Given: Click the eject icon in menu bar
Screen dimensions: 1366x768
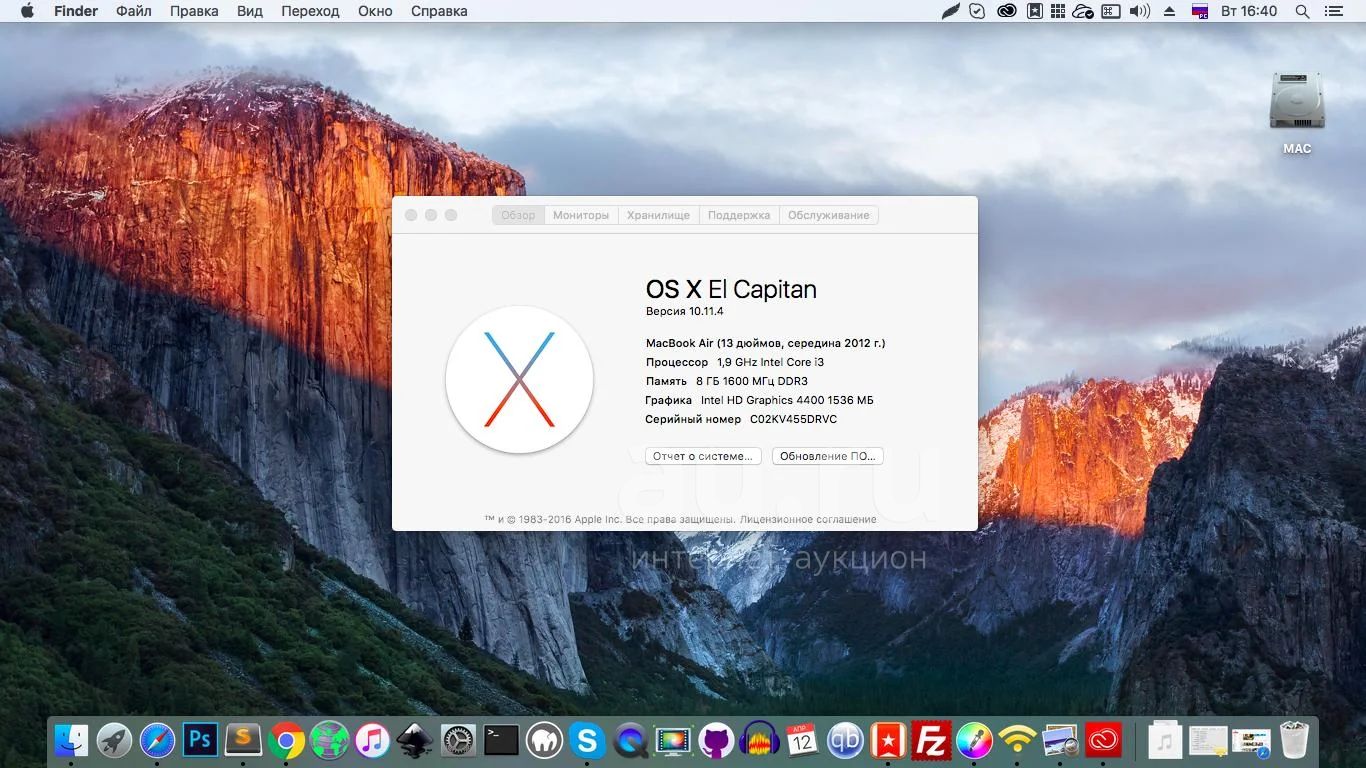Looking at the screenshot, I should point(1170,11).
